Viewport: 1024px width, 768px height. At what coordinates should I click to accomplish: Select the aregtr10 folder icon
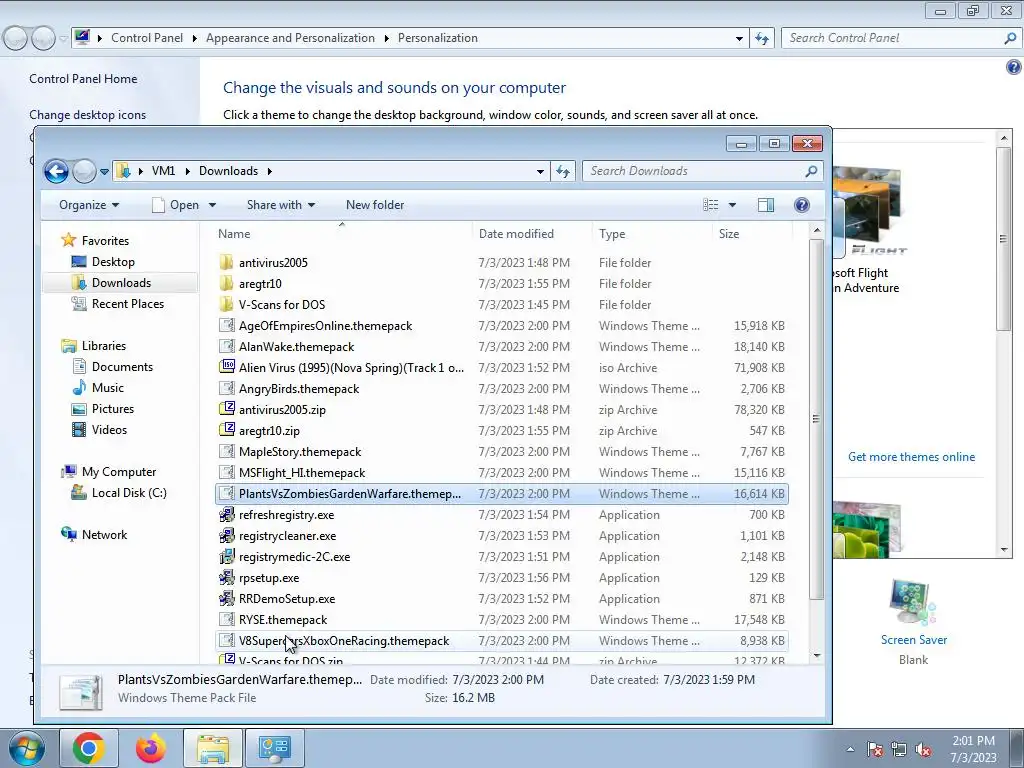pos(226,283)
